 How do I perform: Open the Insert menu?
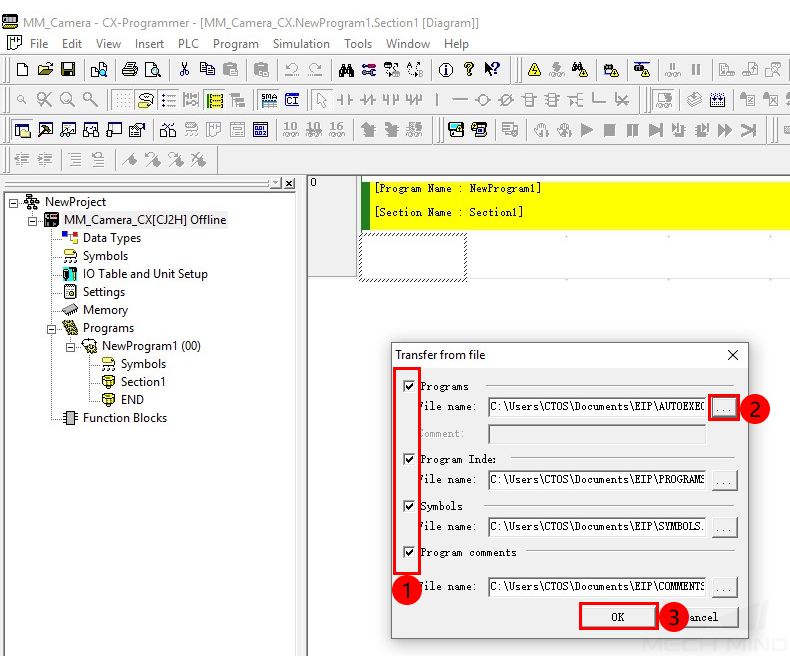click(149, 44)
